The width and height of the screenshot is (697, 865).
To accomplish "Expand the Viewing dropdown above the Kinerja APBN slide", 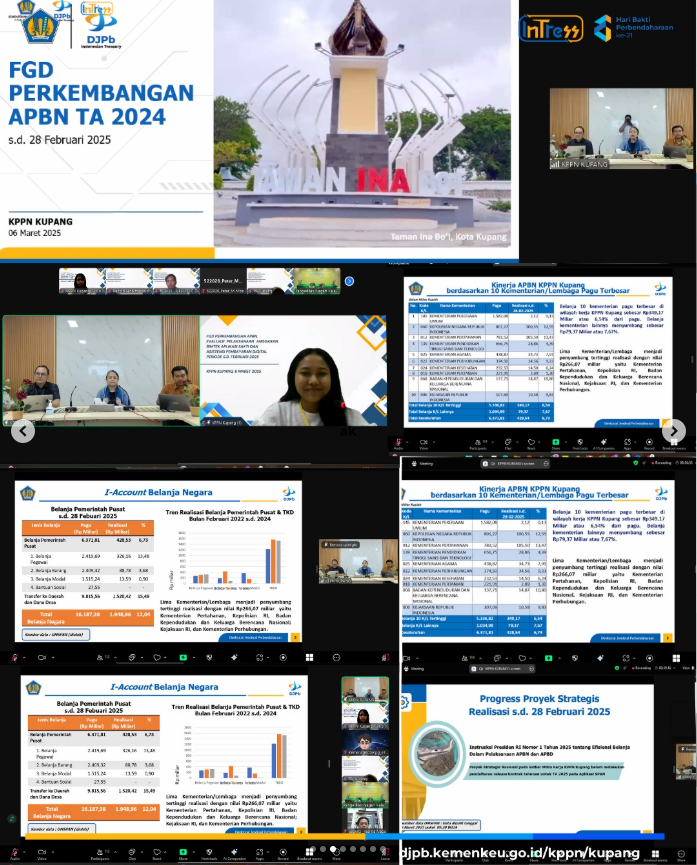I will 427,464.
